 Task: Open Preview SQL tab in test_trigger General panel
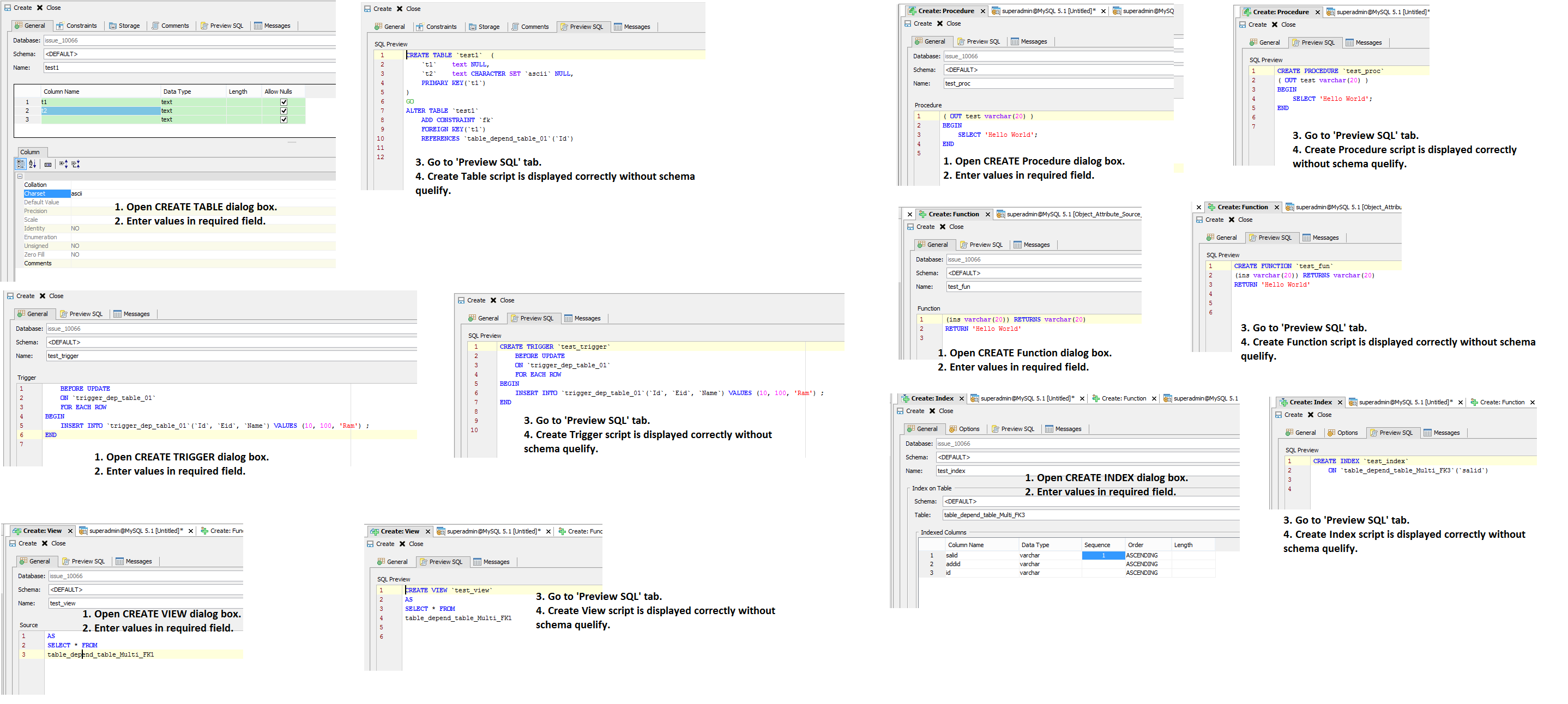tap(82, 314)
